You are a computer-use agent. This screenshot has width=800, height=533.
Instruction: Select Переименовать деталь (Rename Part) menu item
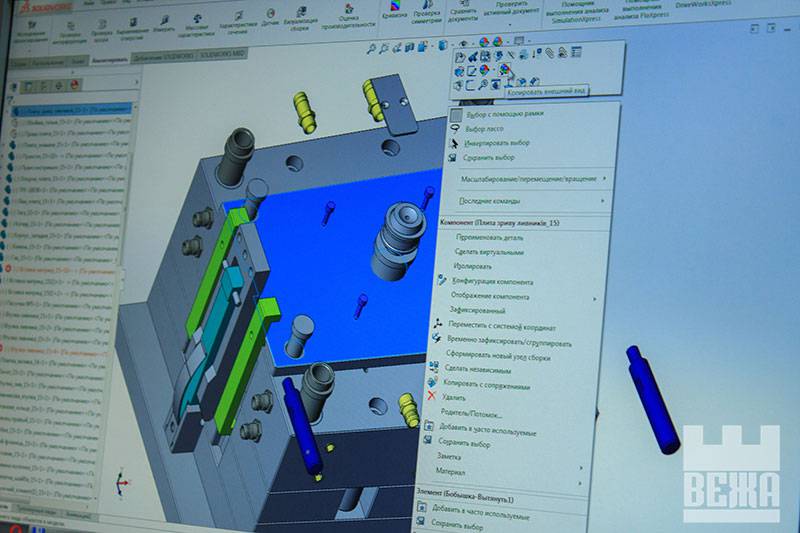pyautogui.click(x=489, y=238)
